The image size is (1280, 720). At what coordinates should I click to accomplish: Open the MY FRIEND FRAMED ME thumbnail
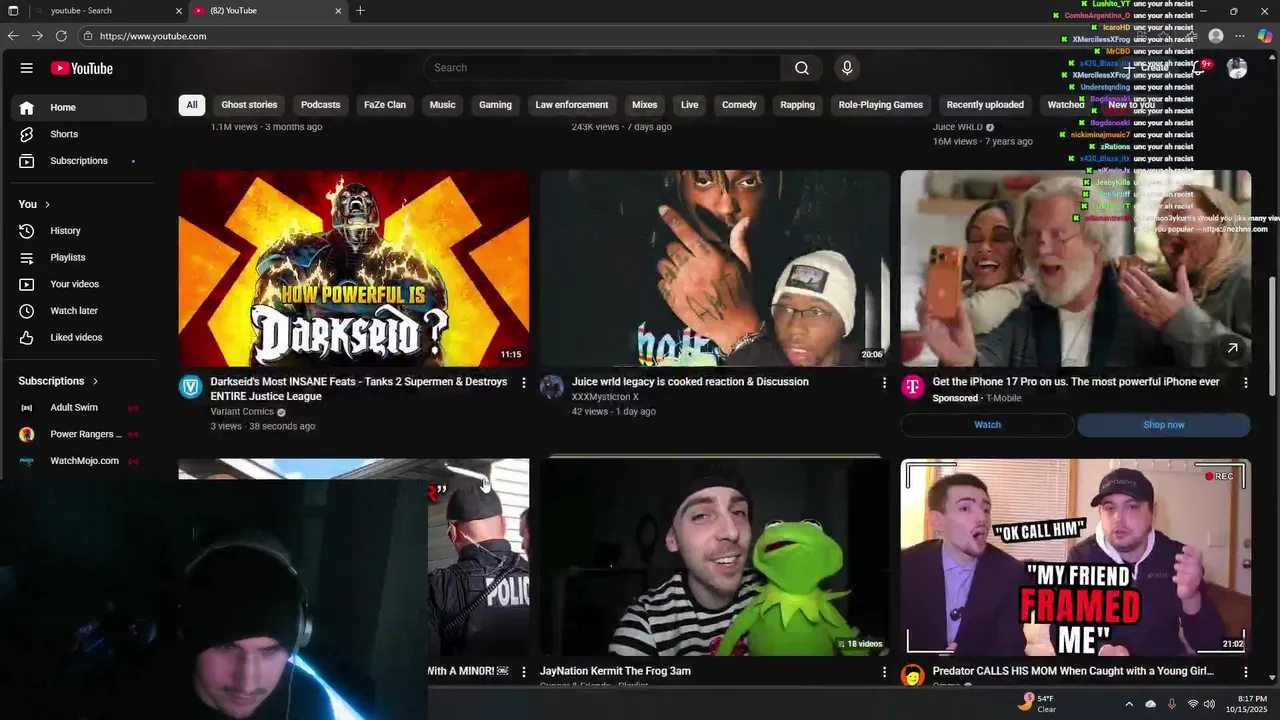tap(1076, 558)
